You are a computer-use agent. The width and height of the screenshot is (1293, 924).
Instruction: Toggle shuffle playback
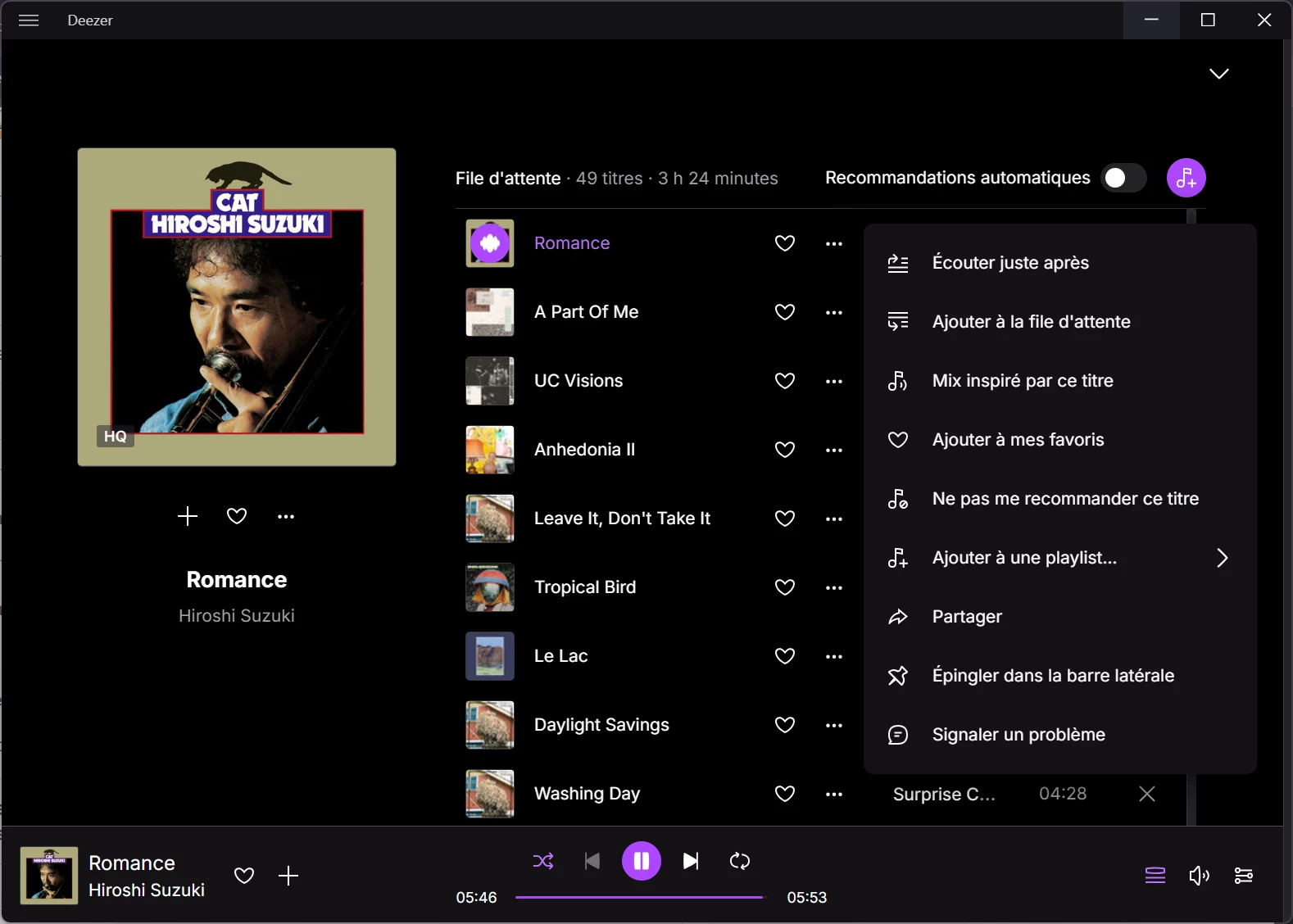click(x=543, y=861)
